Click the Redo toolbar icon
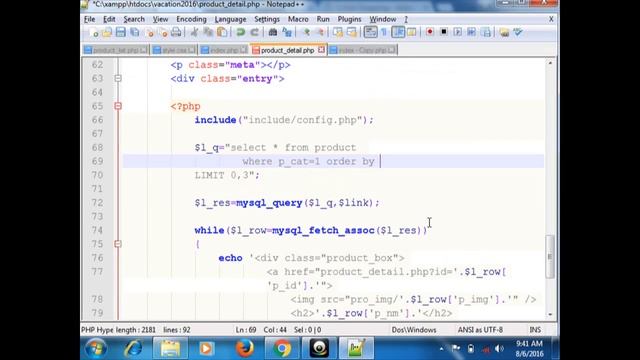This screenshot has height=360, width=640. (254, 32)
